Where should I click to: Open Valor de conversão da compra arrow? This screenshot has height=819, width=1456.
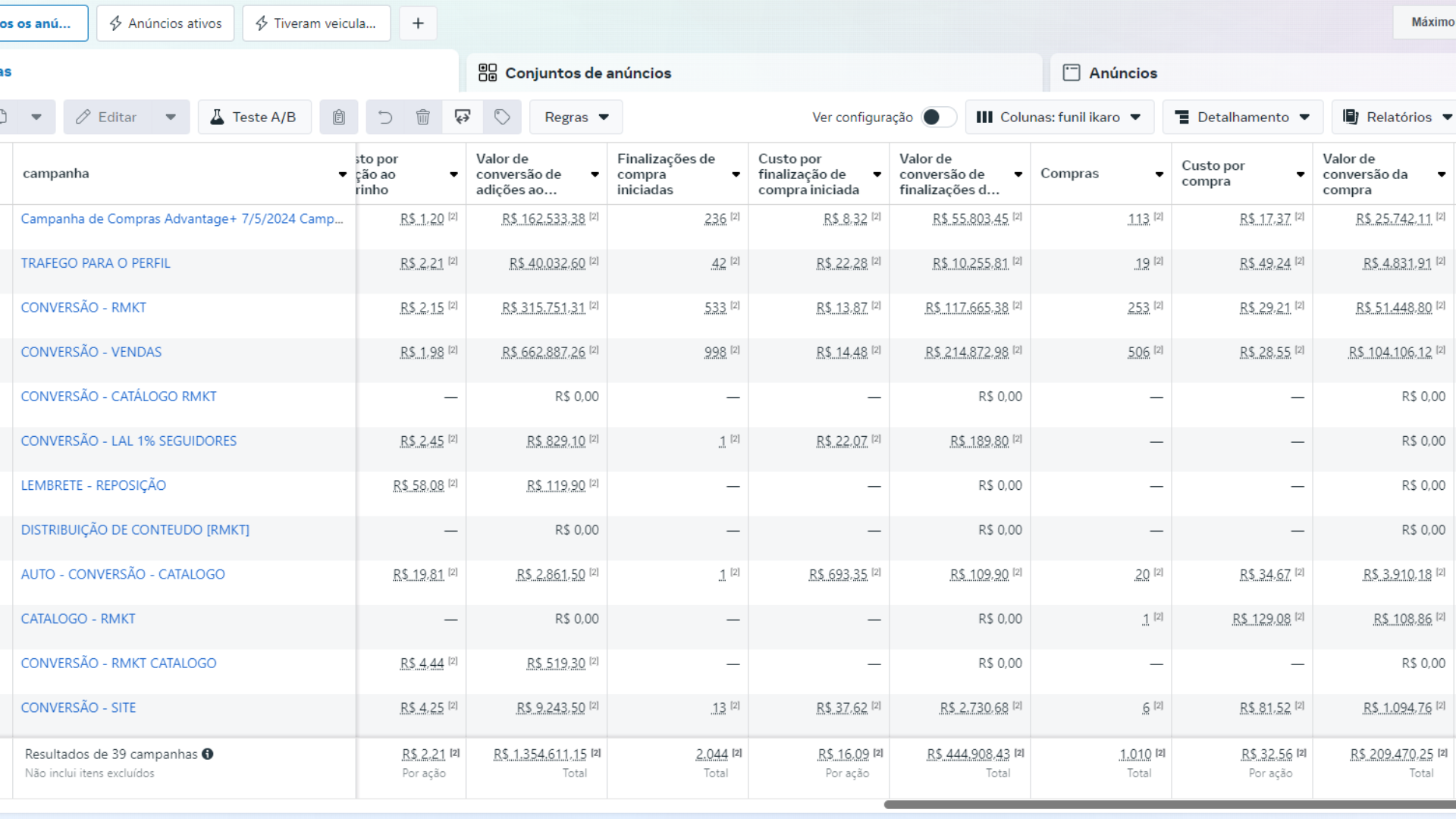[x=1442, y=174]
